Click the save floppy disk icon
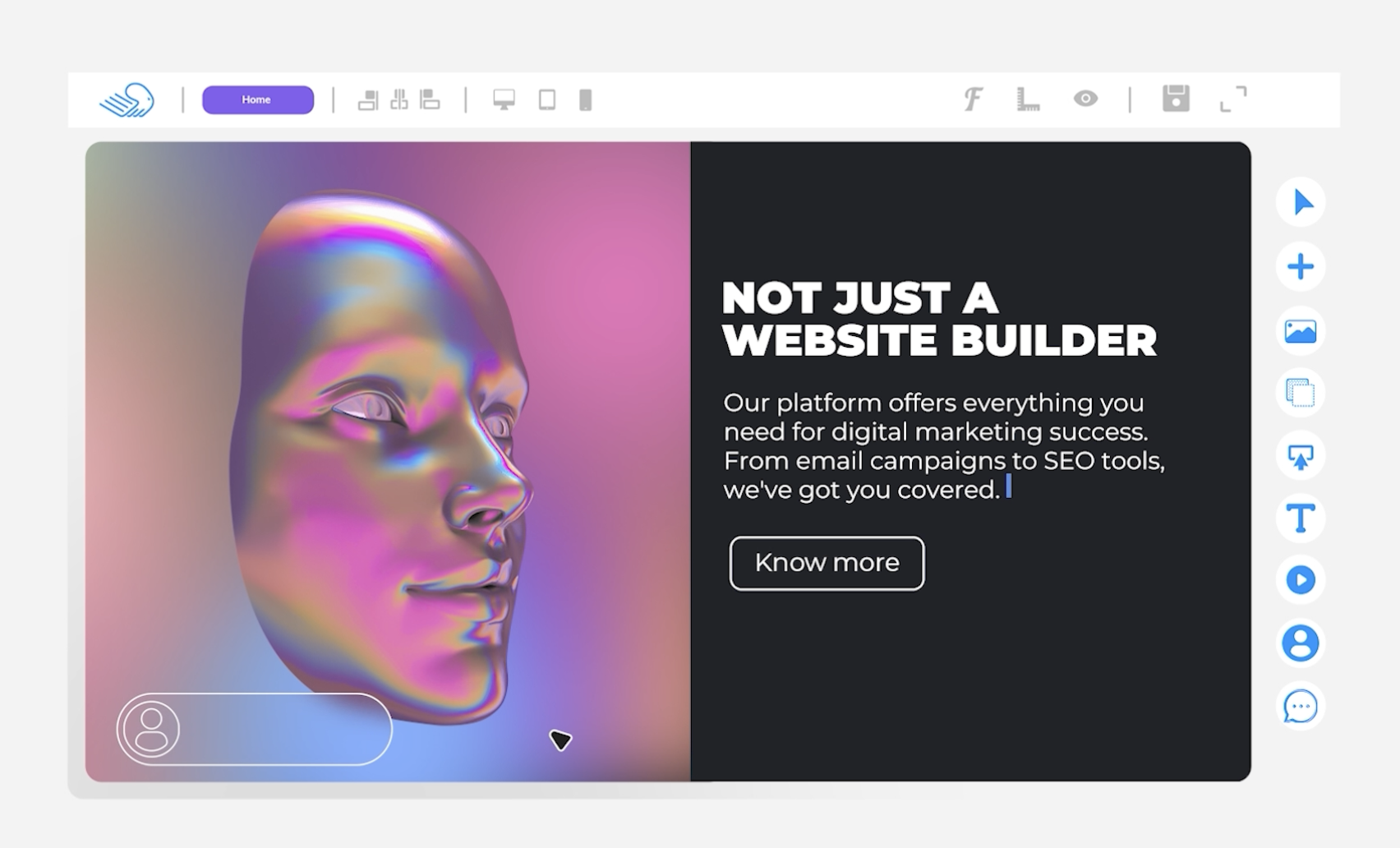The width and height of the screenshot is (1400, 848). pyautogui.click(x=1176, y=99)
